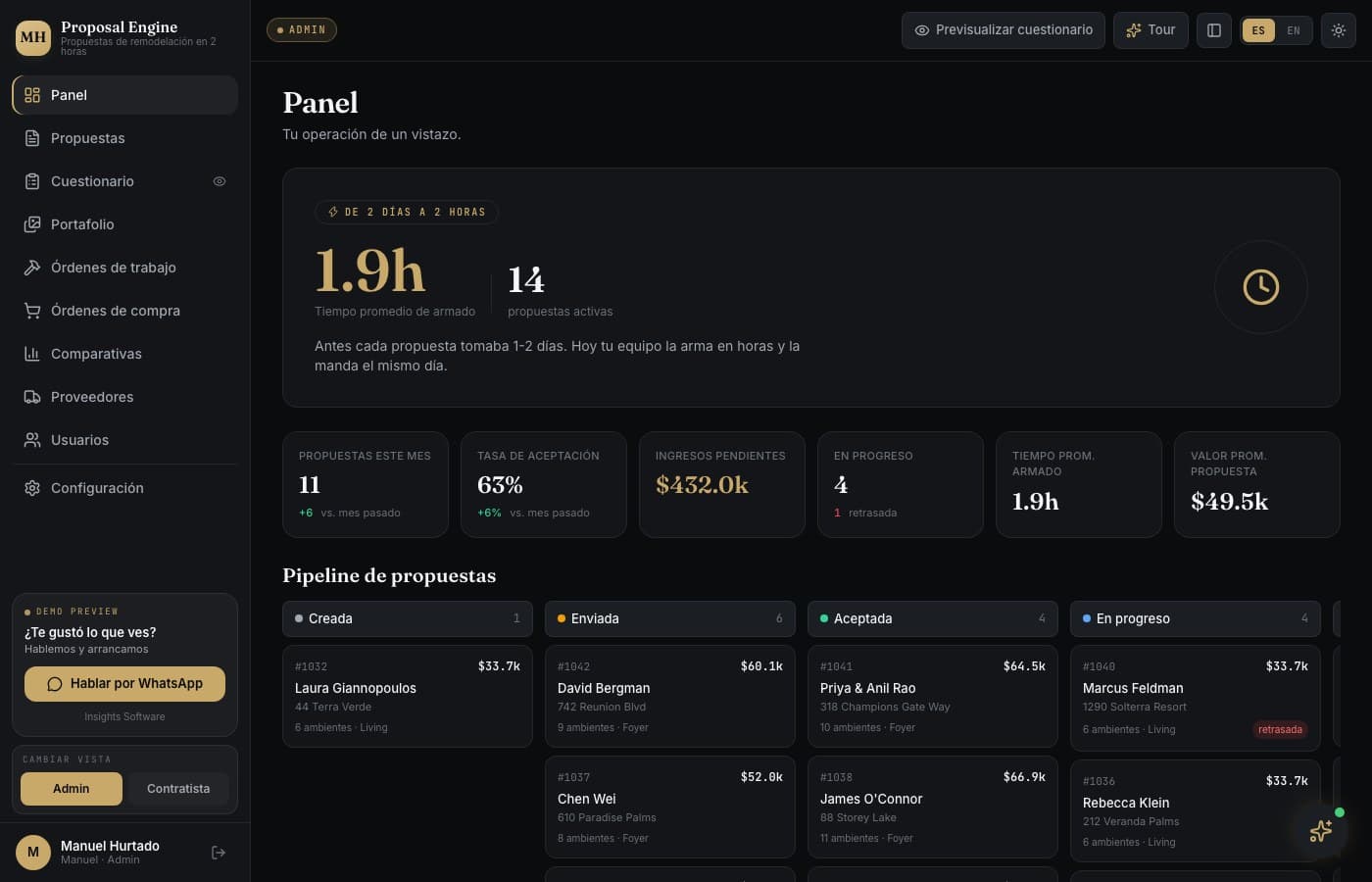Go to Comparativas
The width and height of the screenshot is (1372, 882).
point(124,354)
